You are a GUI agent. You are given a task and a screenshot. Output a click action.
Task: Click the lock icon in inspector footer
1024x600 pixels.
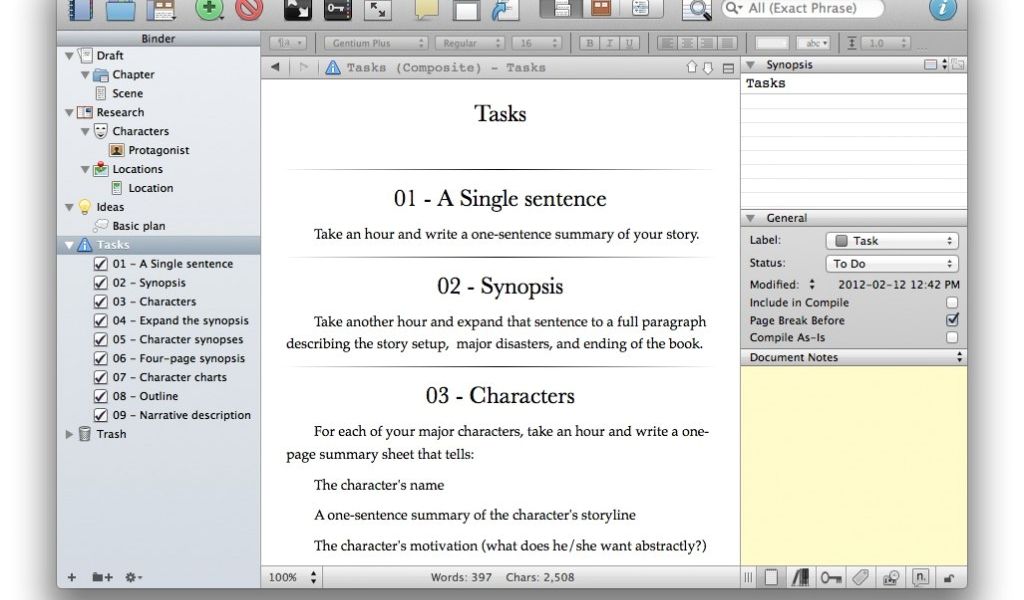(x=949, y=577)
